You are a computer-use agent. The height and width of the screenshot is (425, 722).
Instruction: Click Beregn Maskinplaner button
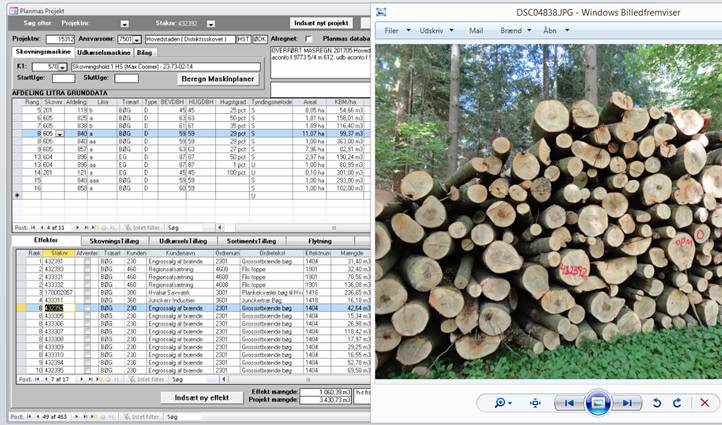click(217, 79)
